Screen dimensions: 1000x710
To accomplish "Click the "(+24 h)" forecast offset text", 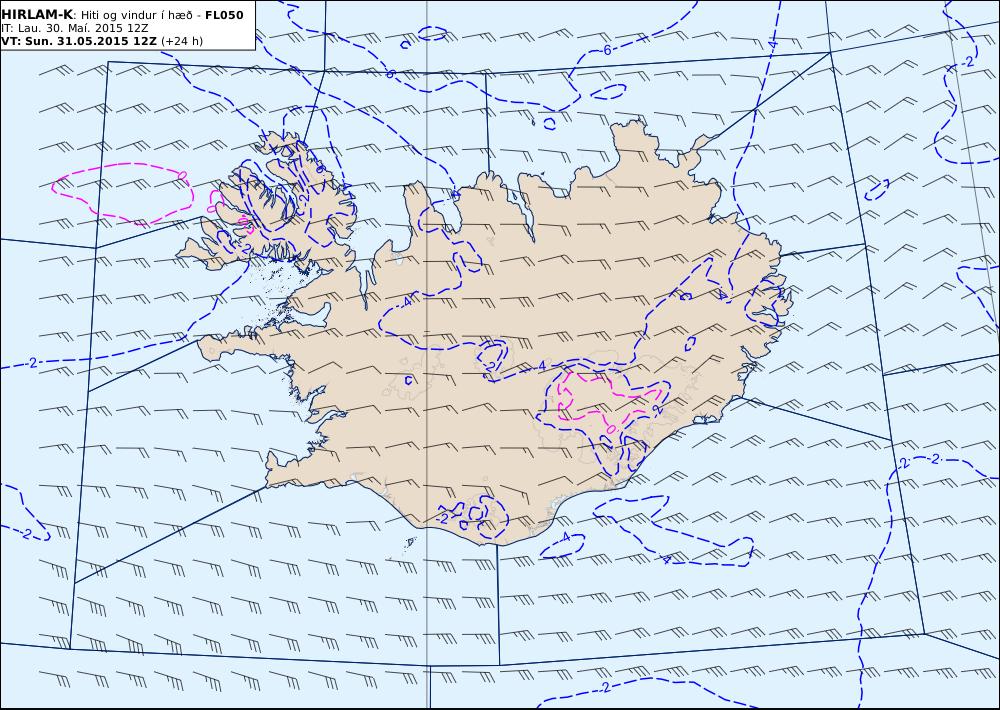I will coord(182,41).
